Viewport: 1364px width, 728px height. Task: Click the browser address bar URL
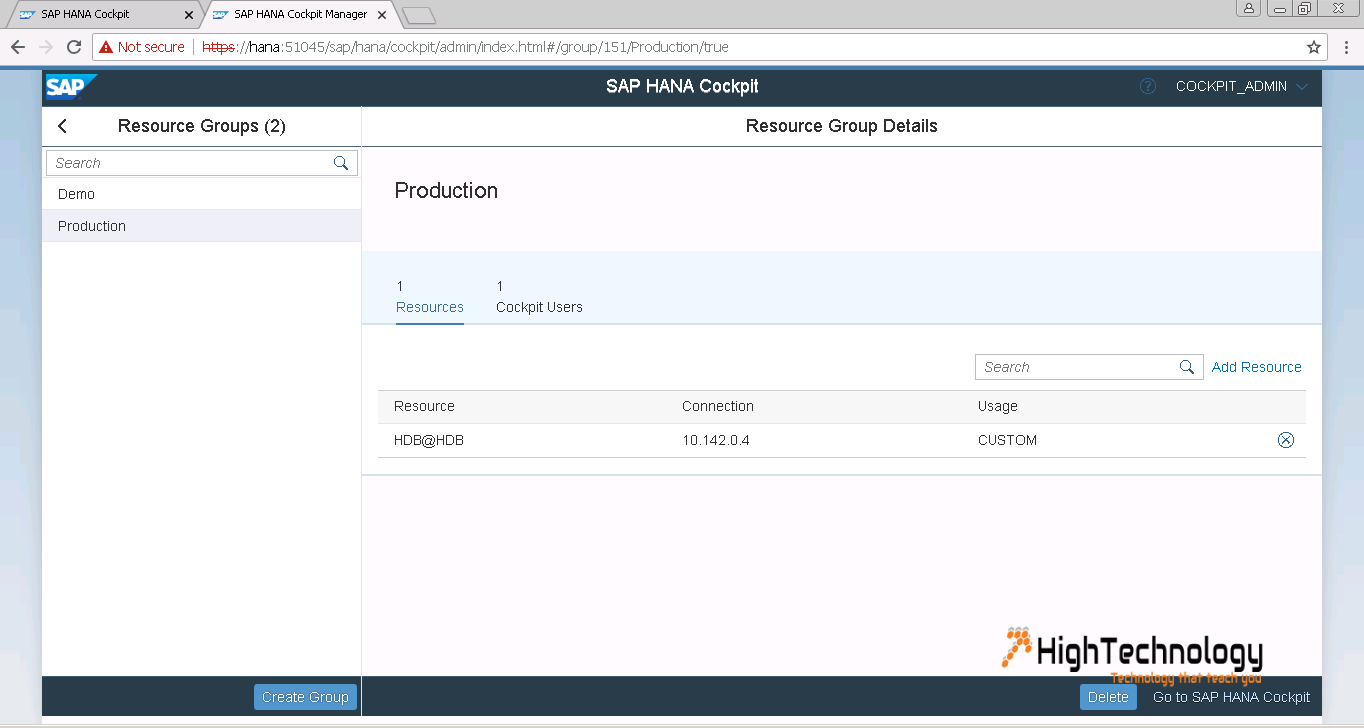coord(465,47)
